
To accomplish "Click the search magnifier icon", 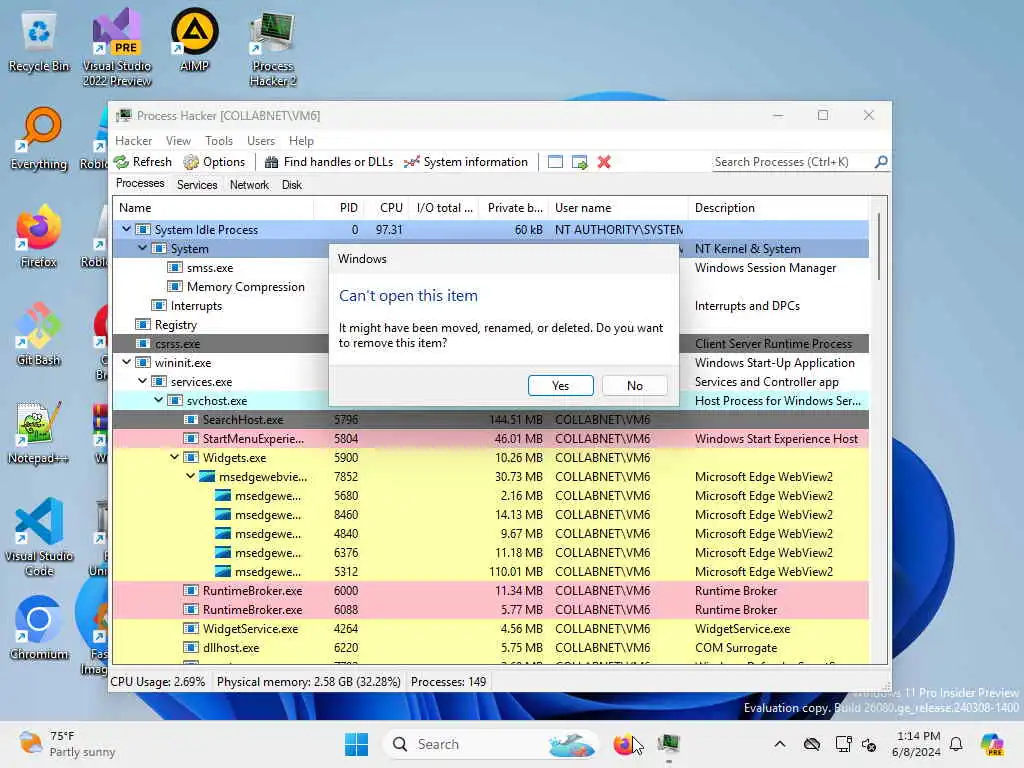I will click(x=881, y=161).
